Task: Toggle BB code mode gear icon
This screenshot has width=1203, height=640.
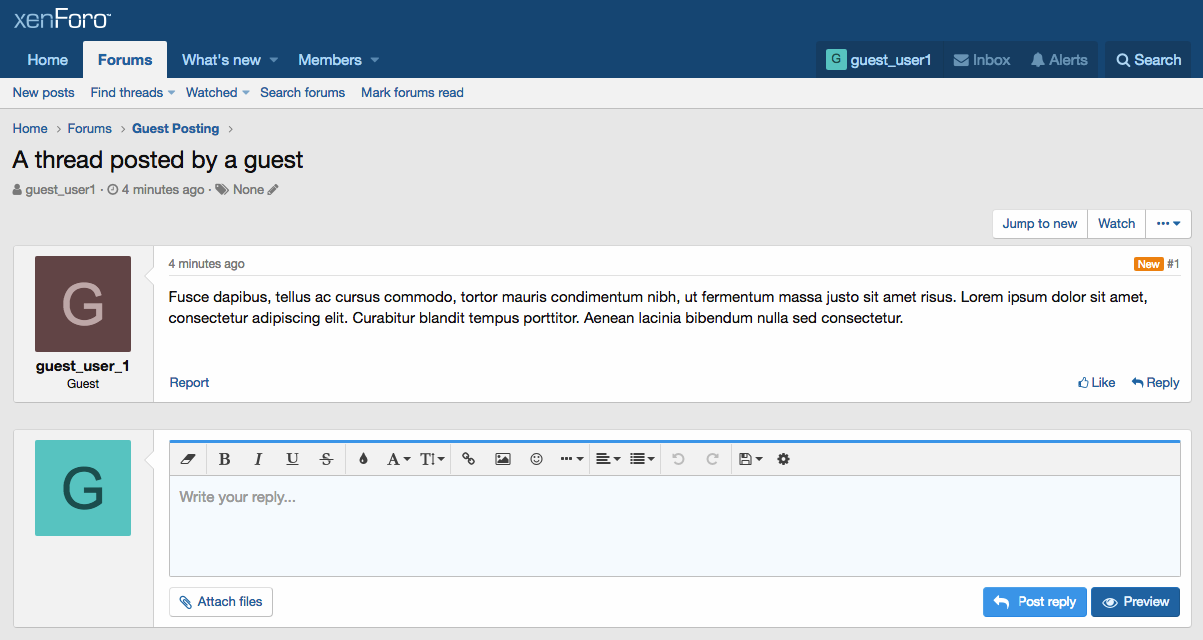Action: point(783,459)
